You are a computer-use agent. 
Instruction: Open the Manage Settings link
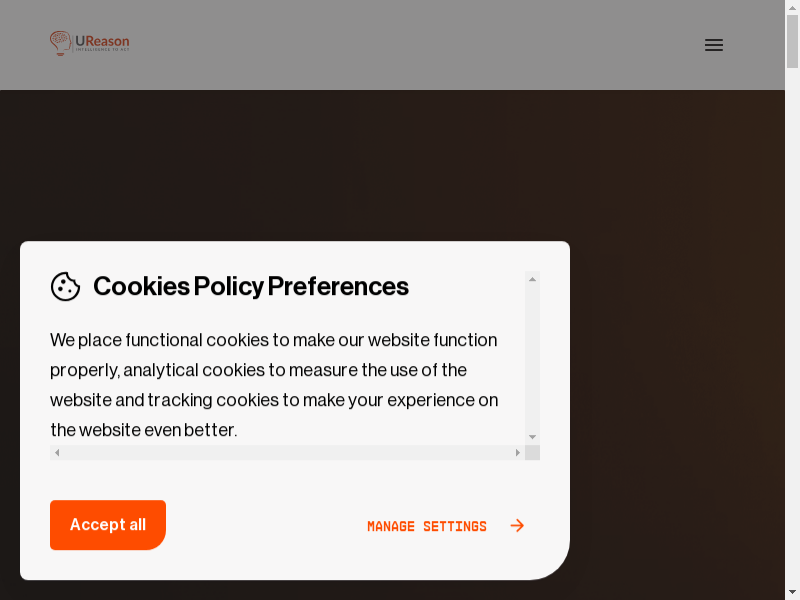(x=427, y=526)
